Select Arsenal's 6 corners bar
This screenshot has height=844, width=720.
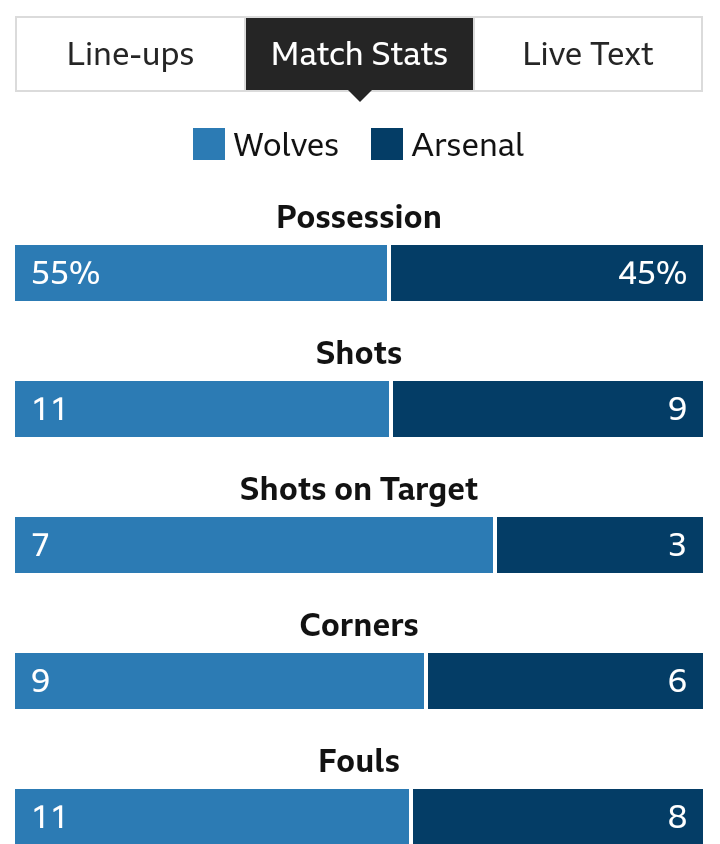tap(566, 681)
